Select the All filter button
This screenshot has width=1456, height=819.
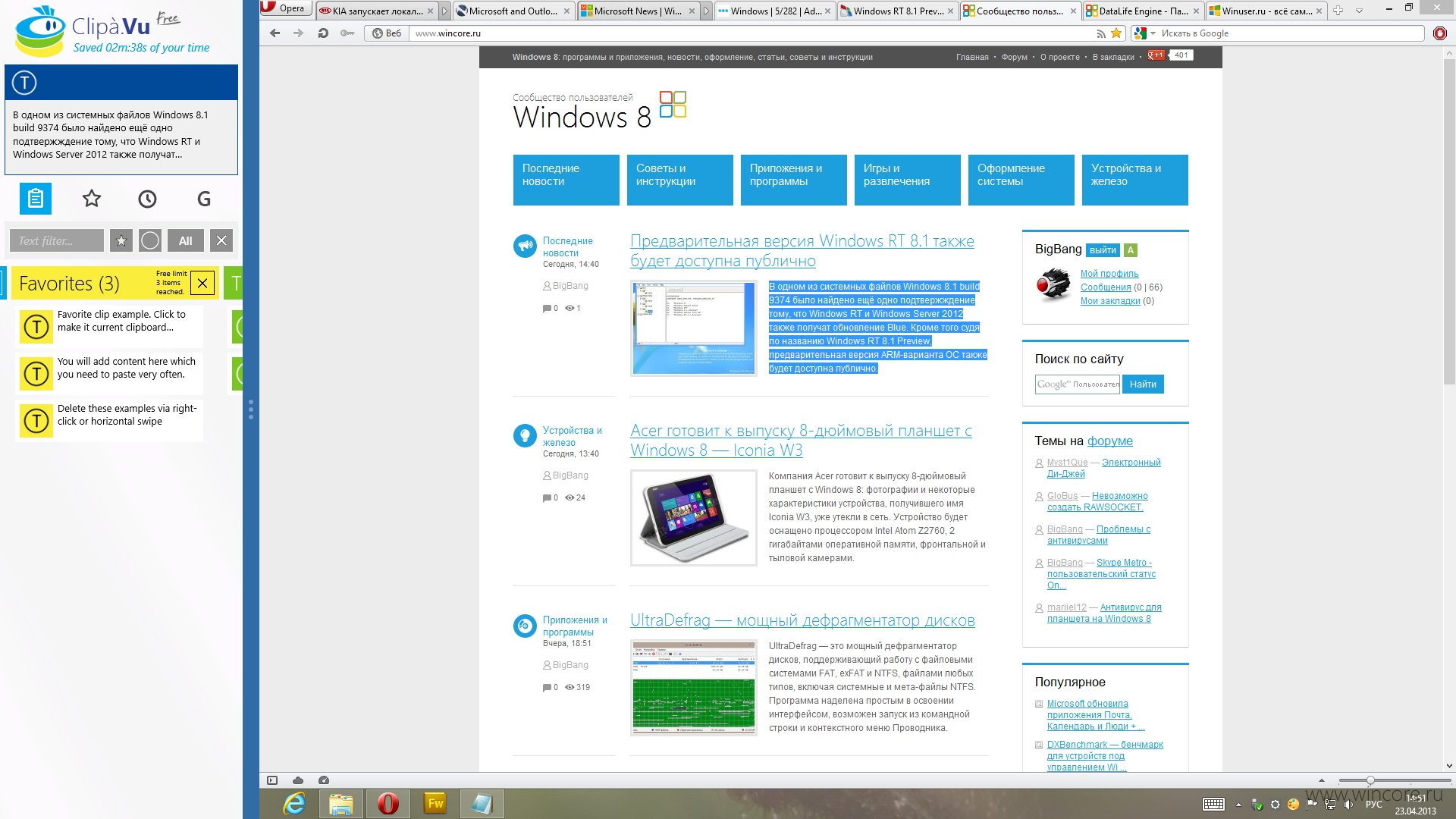pyautogui.click(x=186, y=240)
